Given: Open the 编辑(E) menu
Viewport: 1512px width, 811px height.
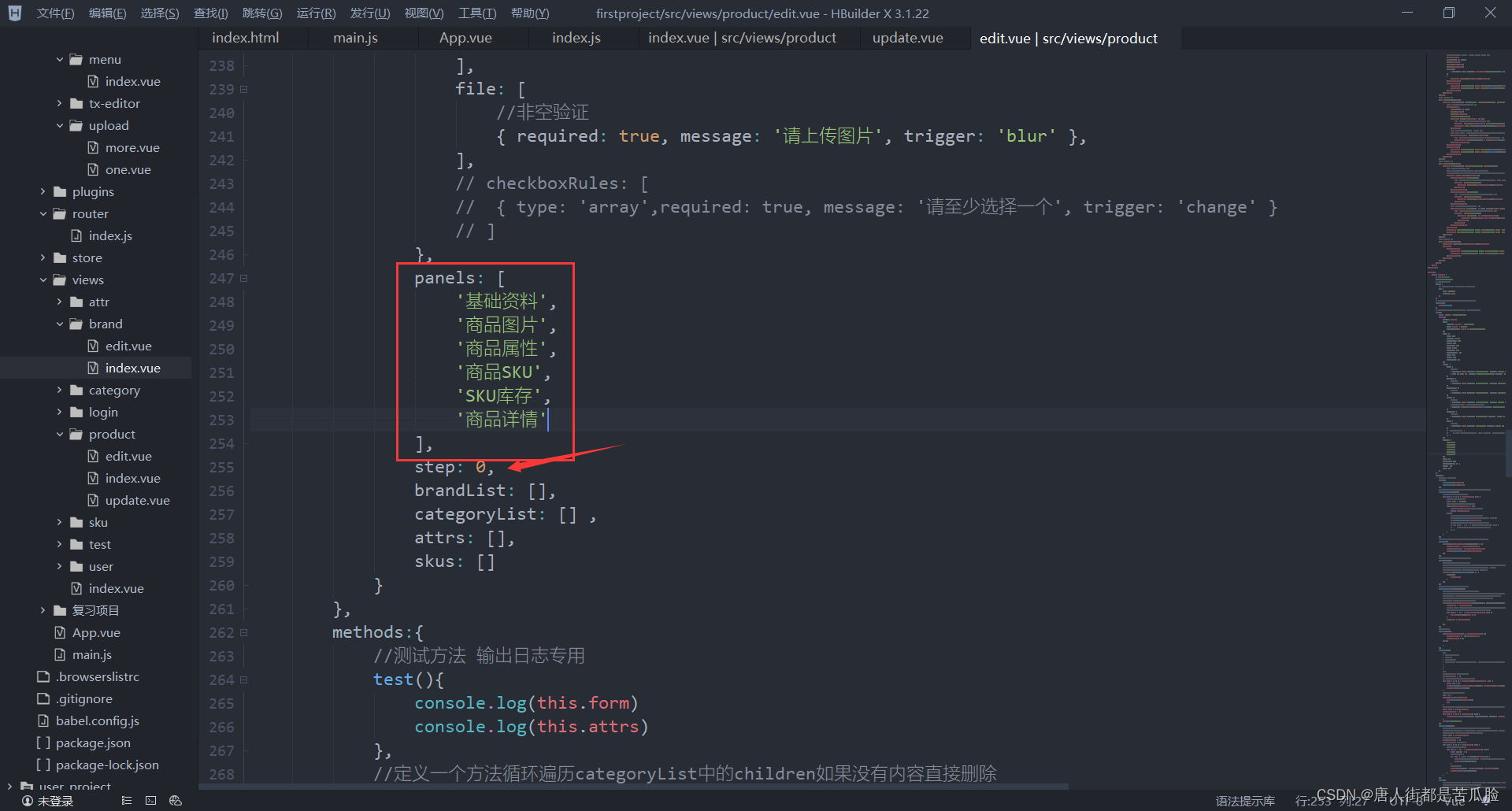Looking at the screenshot, I should (x=107, y=13).
